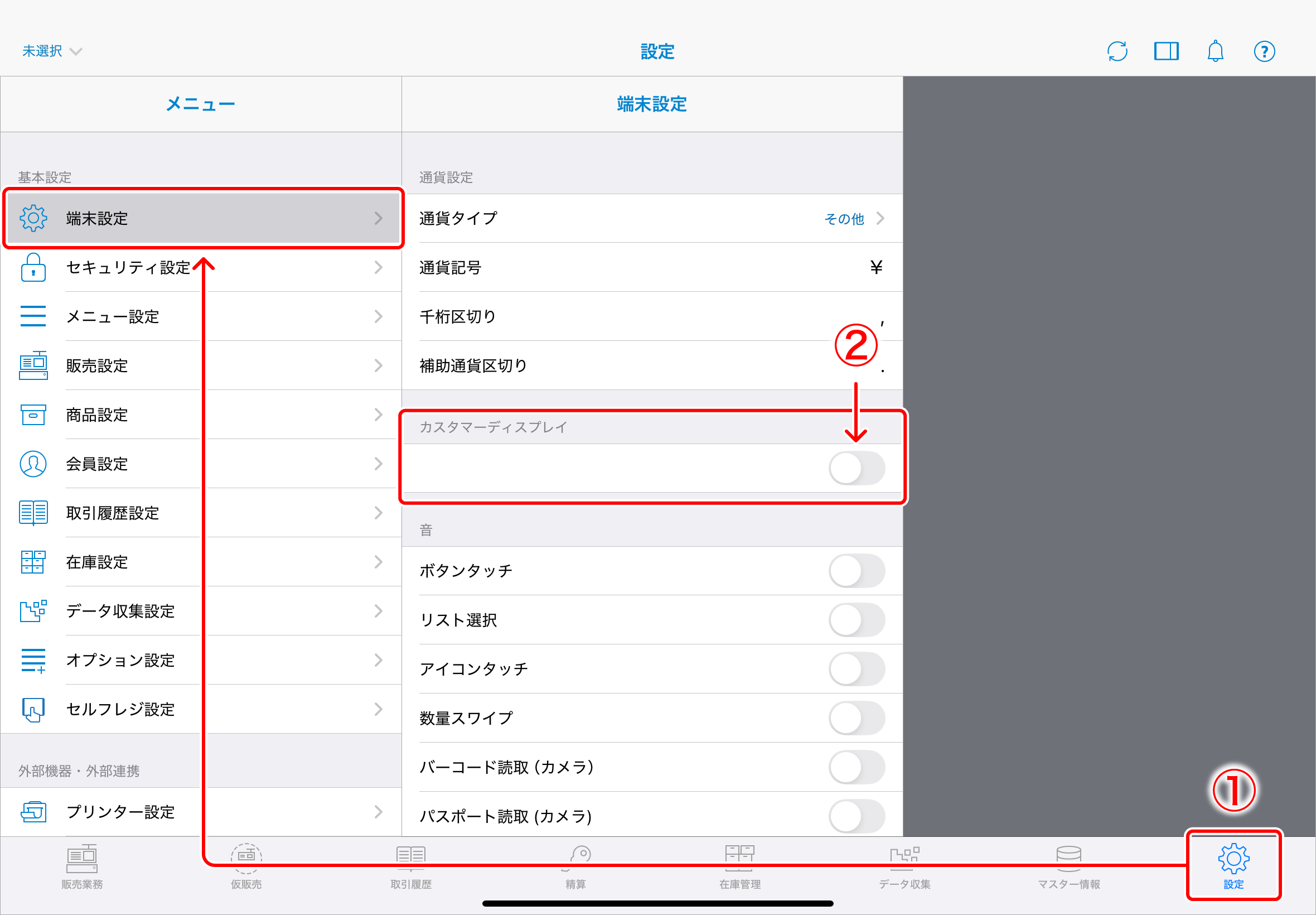Enable バーコード読取 (カメラ) toggle

[857, 768]
